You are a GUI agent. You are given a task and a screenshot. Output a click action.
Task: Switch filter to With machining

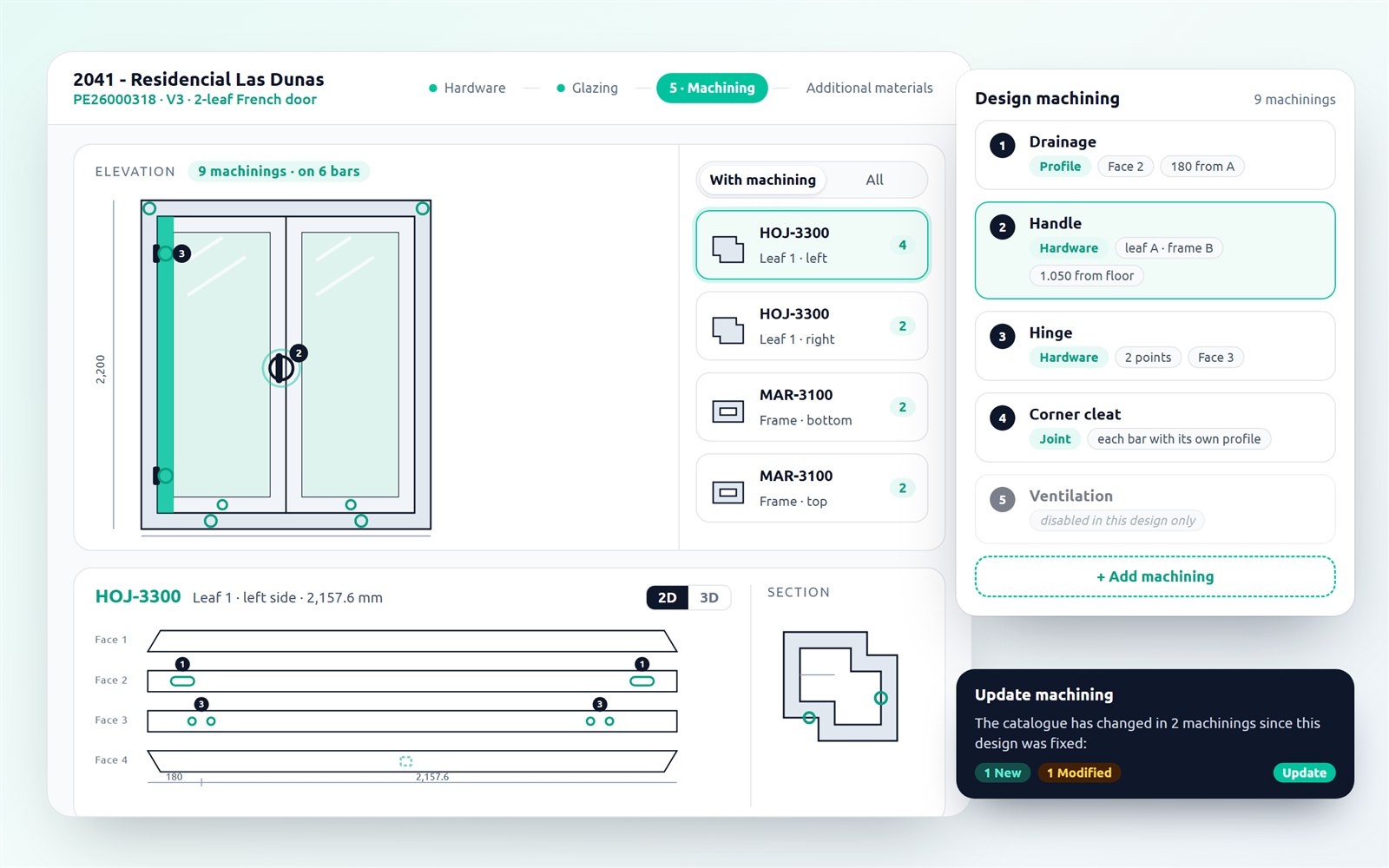762,180
